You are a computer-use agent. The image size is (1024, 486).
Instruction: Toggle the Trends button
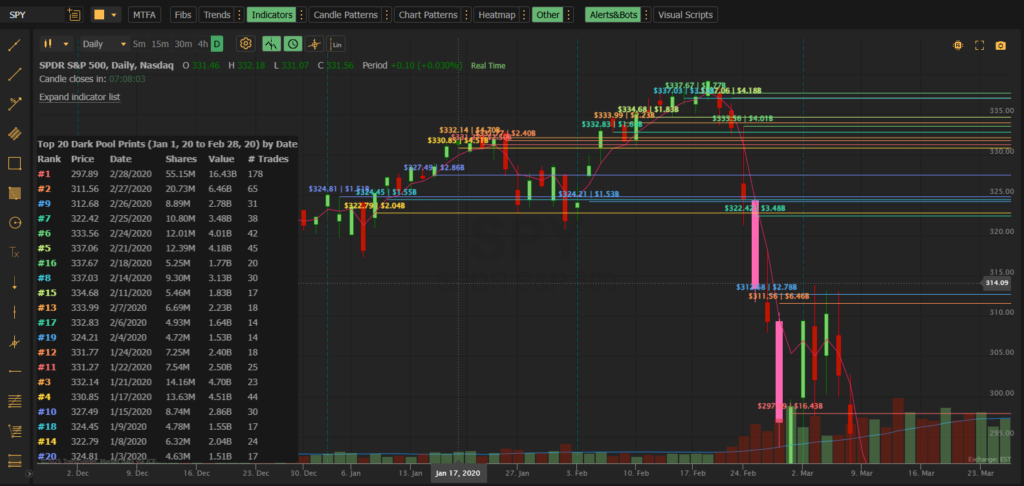click(x=216, y=14)
